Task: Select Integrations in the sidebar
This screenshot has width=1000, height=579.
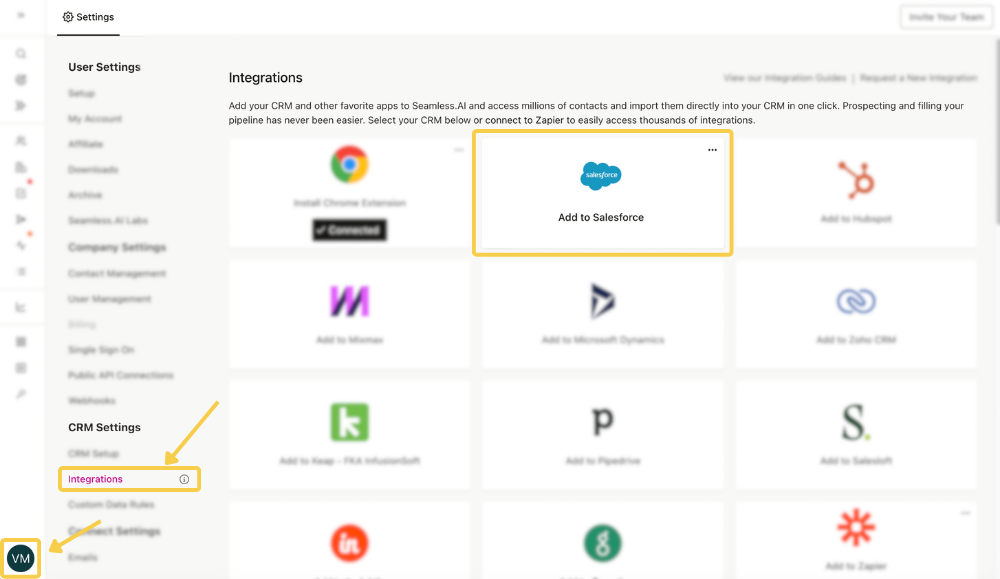Action: tap(94, 479)
